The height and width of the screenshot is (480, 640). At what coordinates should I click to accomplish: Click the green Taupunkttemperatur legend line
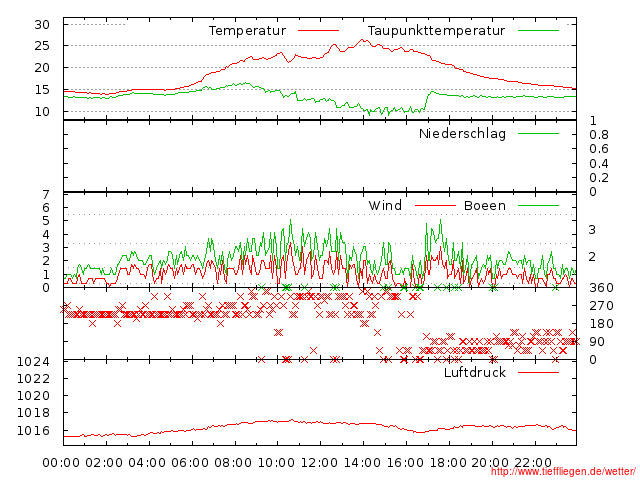(538, 31)
